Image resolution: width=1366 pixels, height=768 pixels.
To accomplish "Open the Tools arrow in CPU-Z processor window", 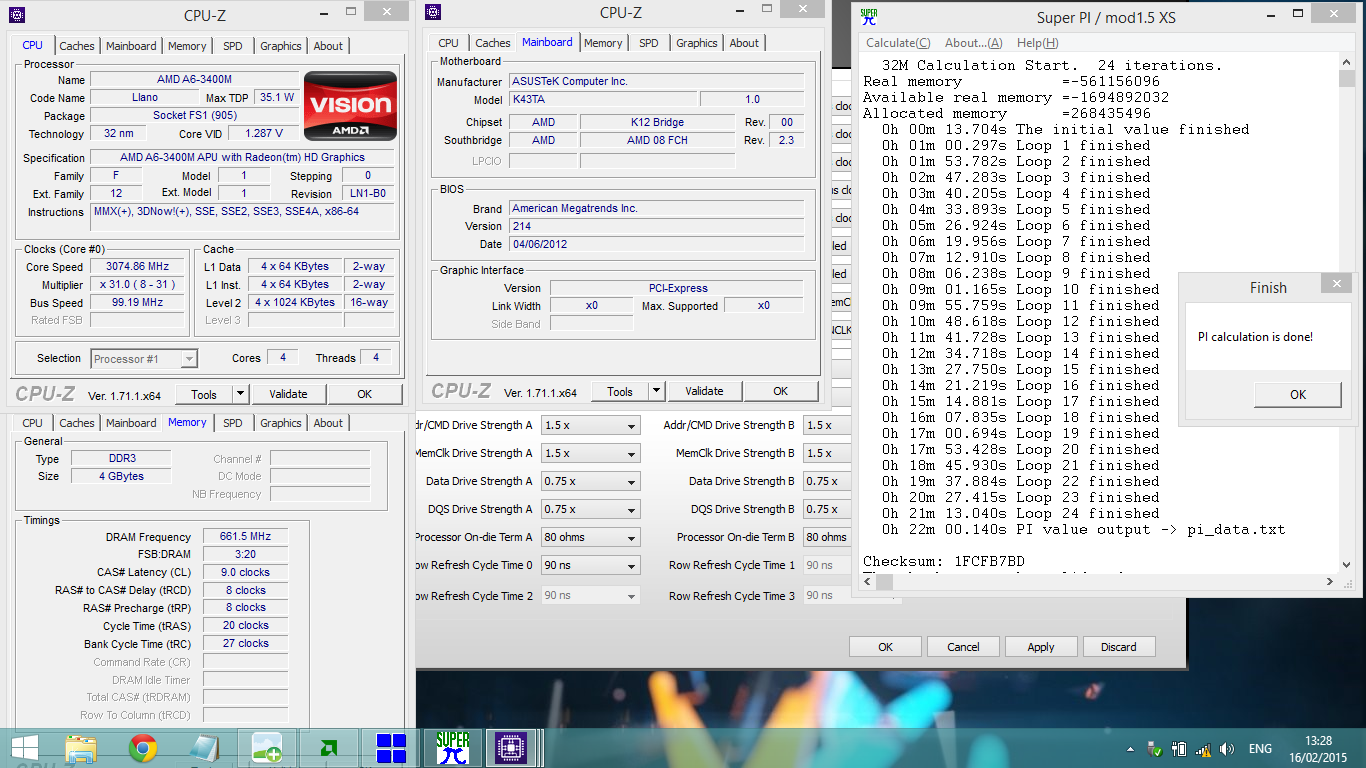I will coord(240,394).
